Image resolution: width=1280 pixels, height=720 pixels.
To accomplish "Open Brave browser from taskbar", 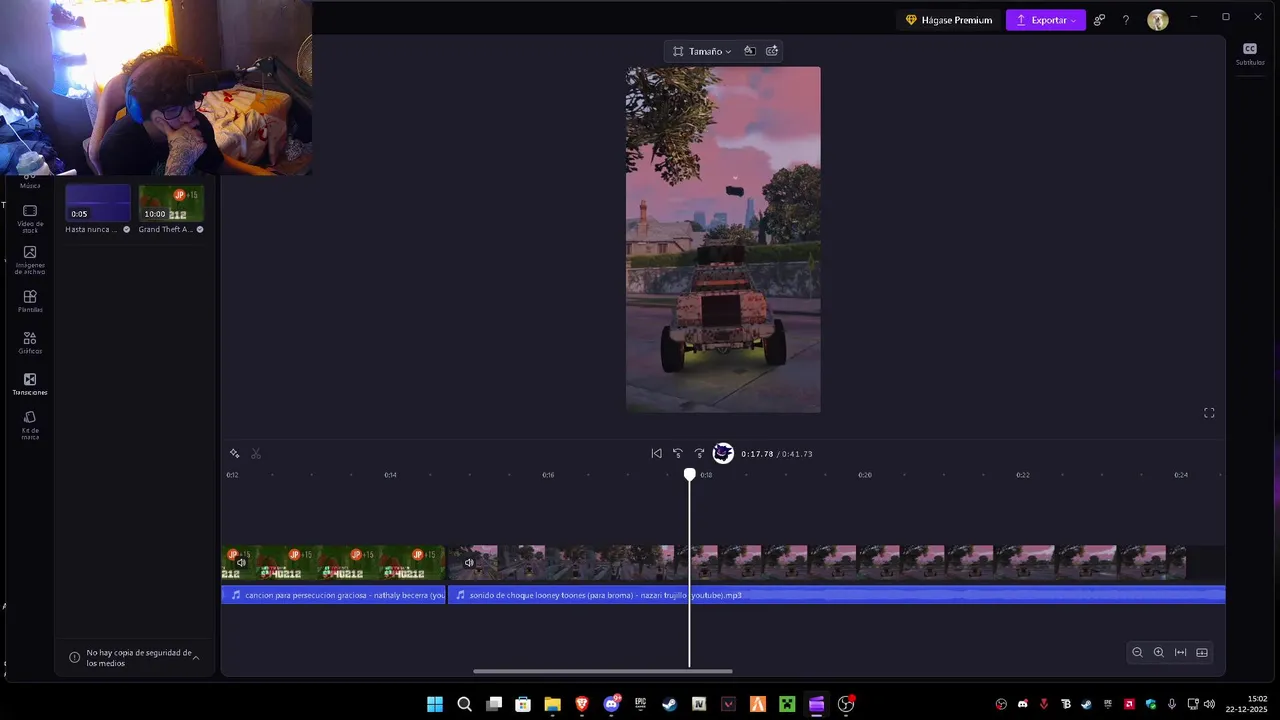I will (582, 704).
